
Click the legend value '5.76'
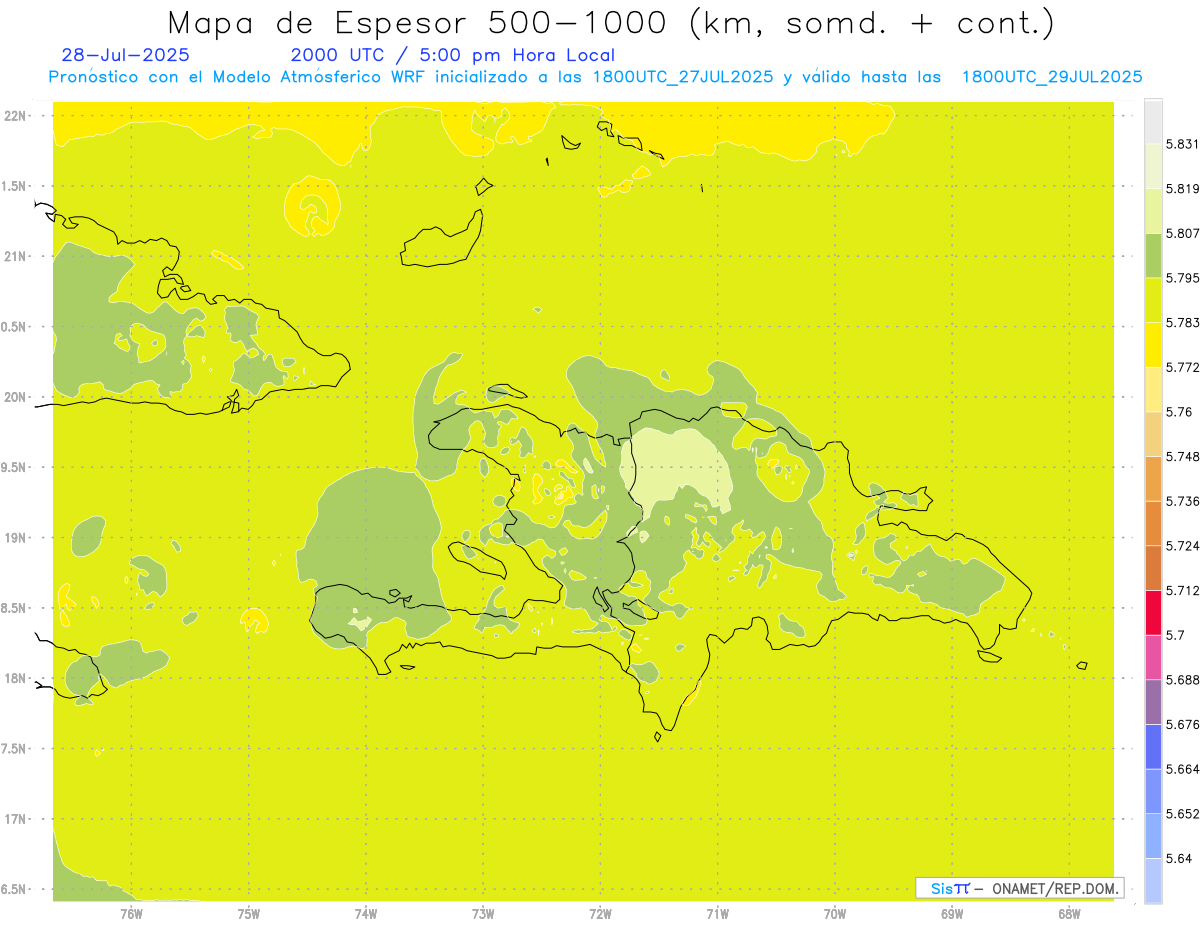point(1179,412)
